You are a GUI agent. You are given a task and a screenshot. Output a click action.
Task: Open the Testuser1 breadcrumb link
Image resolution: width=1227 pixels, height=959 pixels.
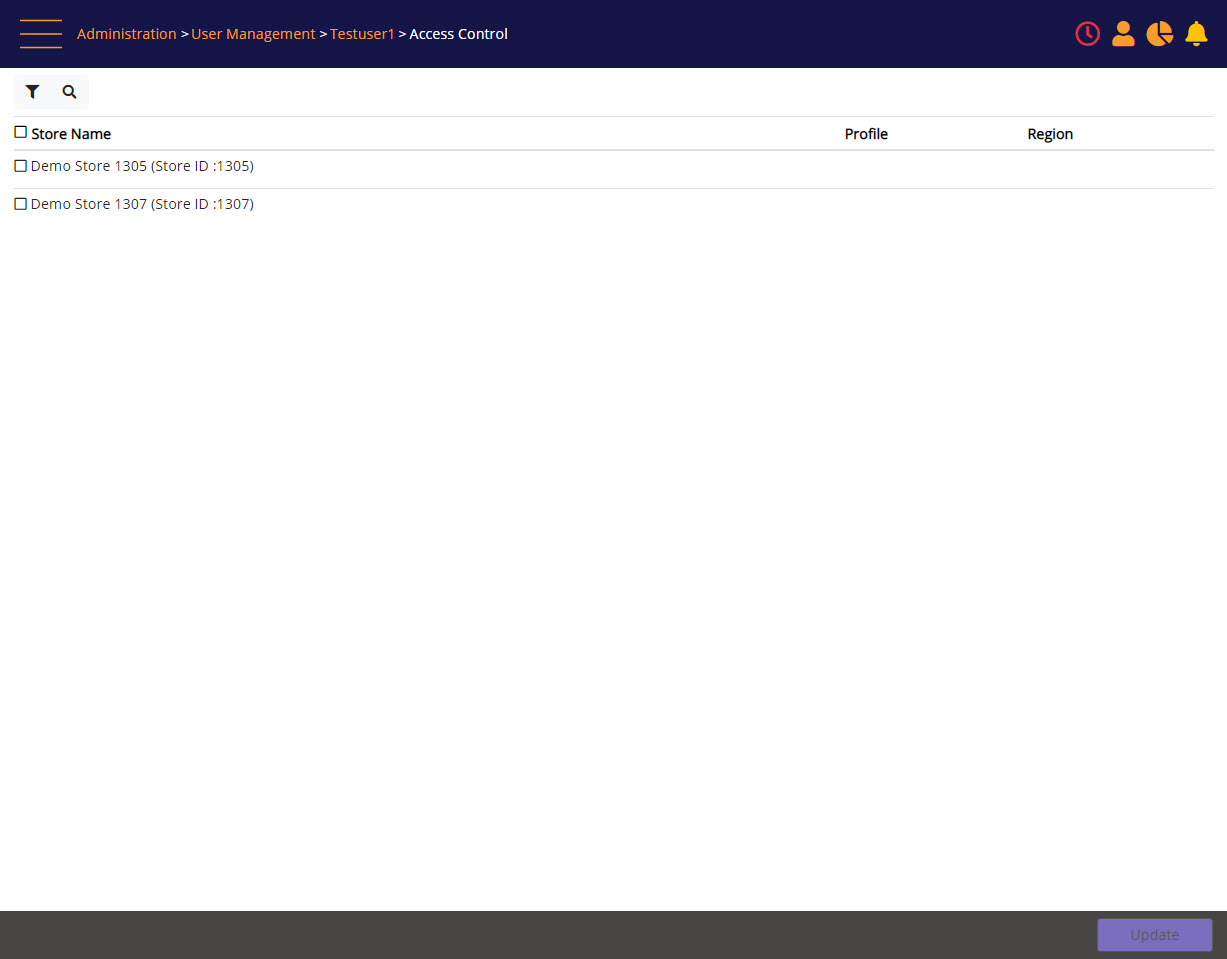(362, 34)
